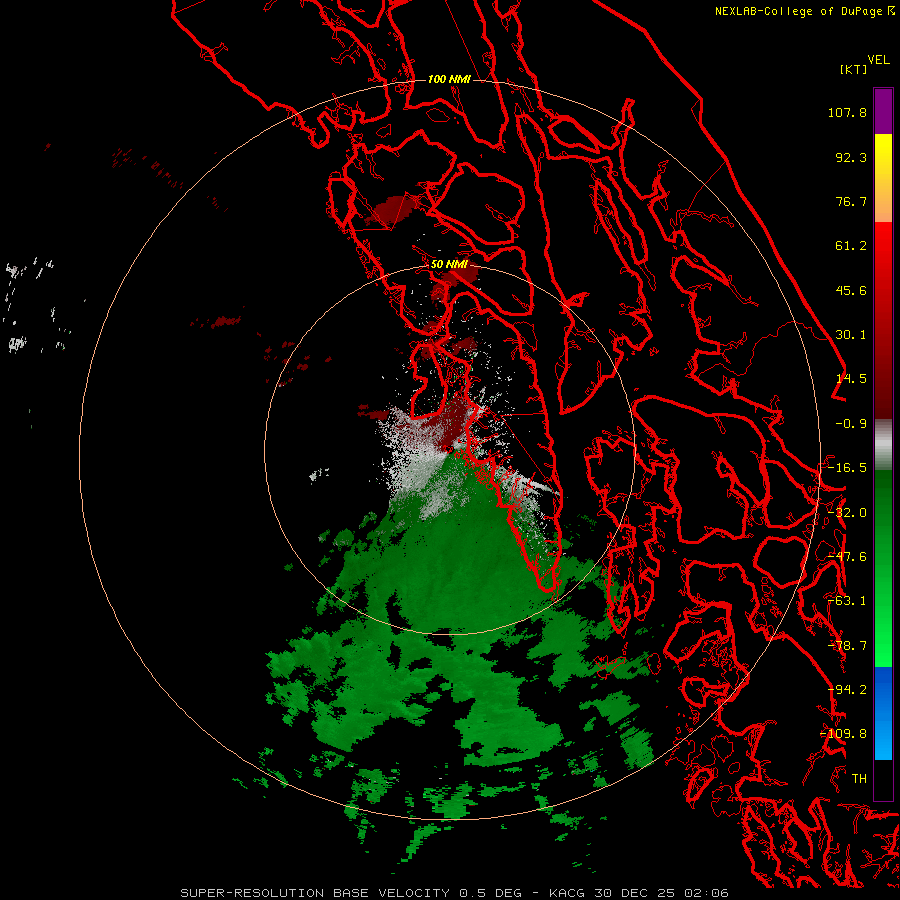Select the 92.3 legend value
The height and width of the screenshot is (900, 900).
click(x=851, y=157)
